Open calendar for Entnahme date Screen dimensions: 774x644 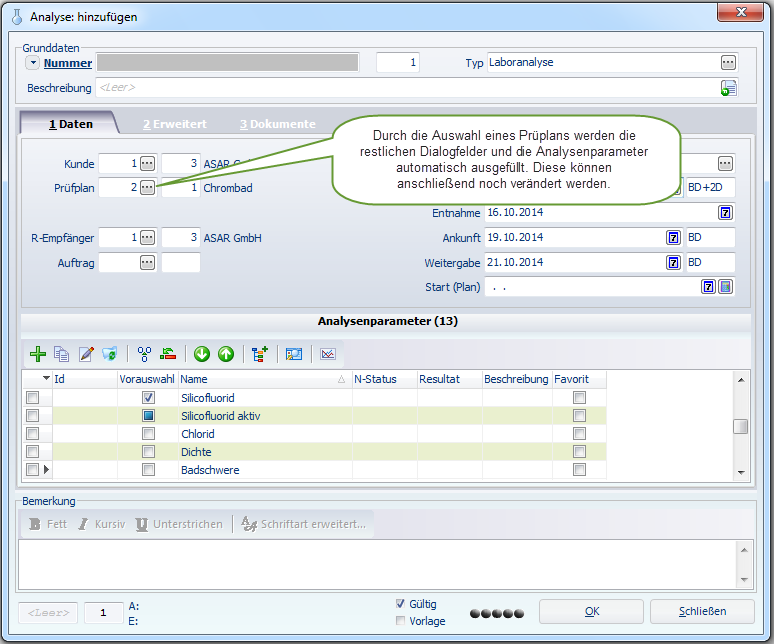pyautogui.click(x=725, y=213)
